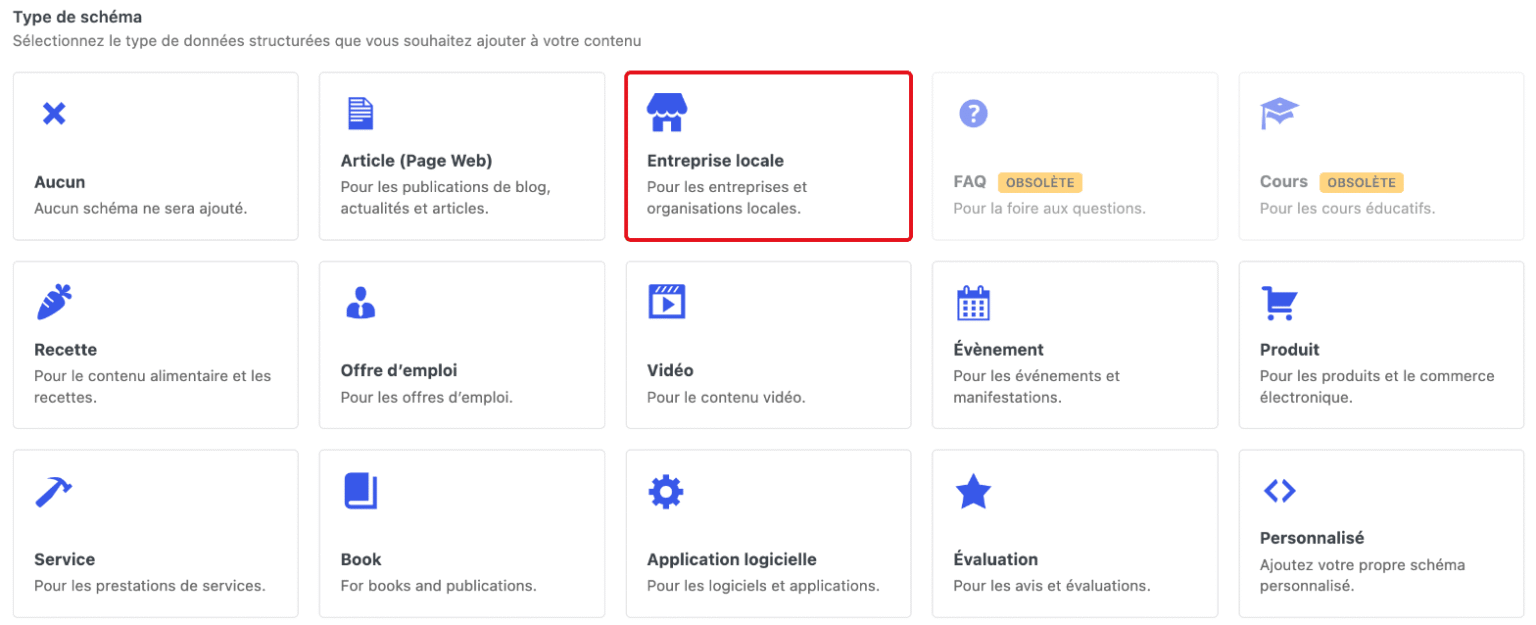Image resolution: width=1536 pixels, height=625 pixels.
Task: Click the document icon for Article (Page Web)
Action: (x=360, y=113)
